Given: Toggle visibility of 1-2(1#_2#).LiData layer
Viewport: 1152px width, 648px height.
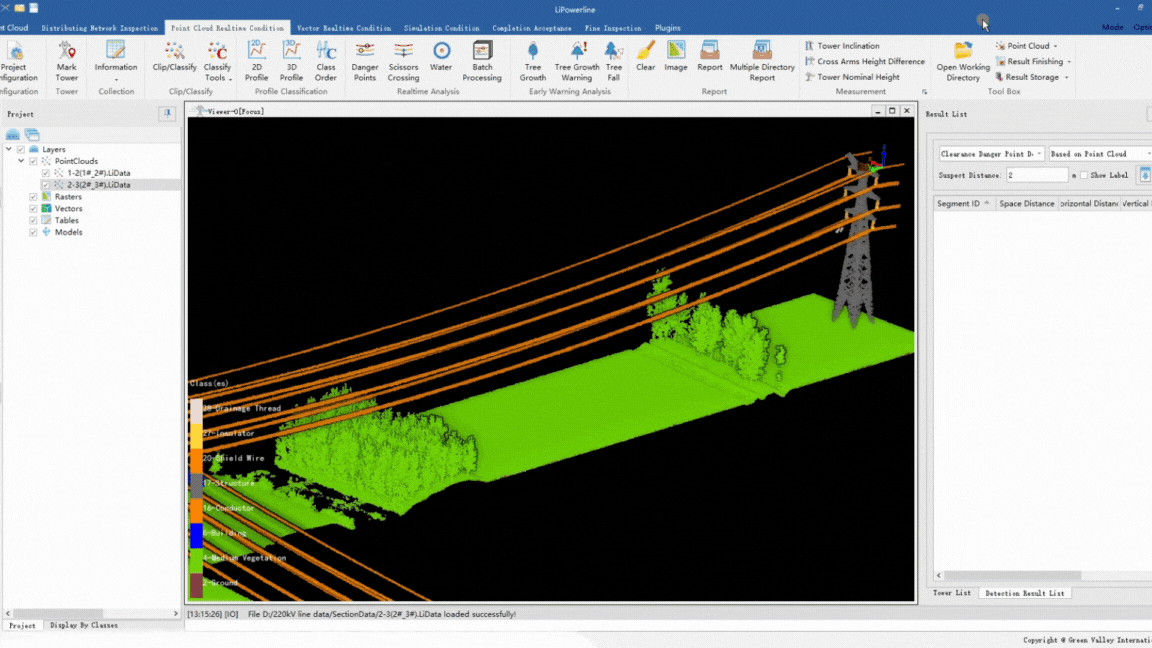Looking at the screenshot, I should pos(46,173).
